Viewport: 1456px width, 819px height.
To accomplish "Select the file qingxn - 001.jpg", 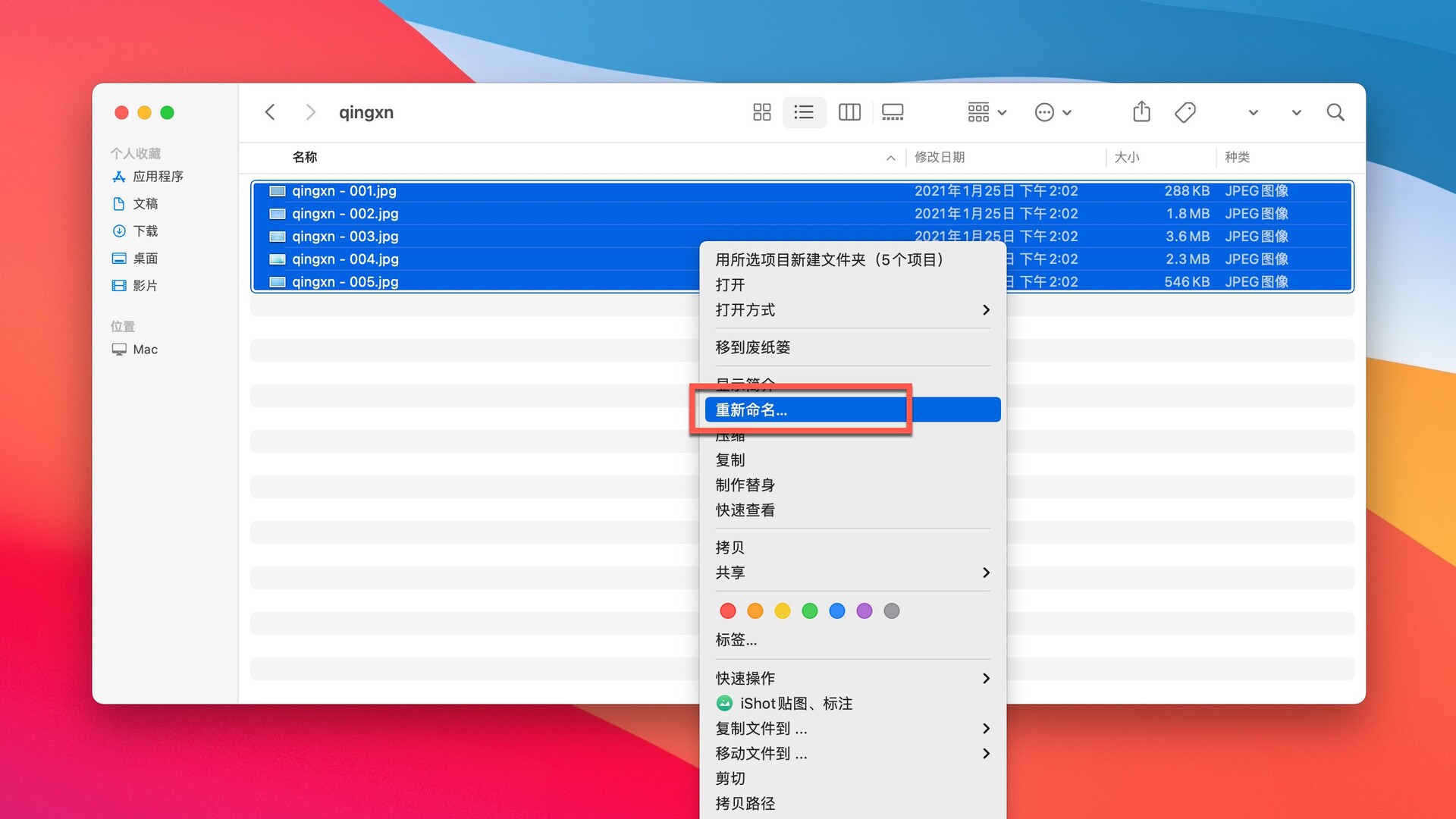I will [344, 190].
